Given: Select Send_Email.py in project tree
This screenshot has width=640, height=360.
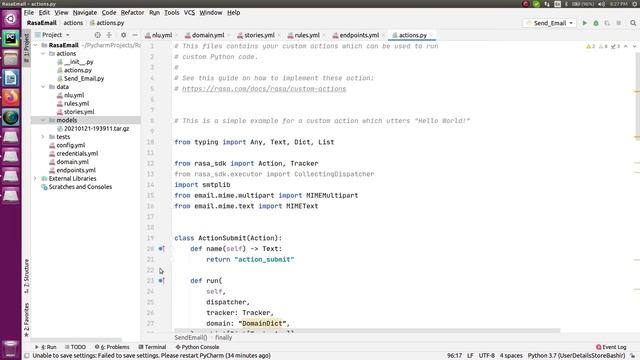Looking at the screenshot, I should pyautogui.click(x=84, y=78).
